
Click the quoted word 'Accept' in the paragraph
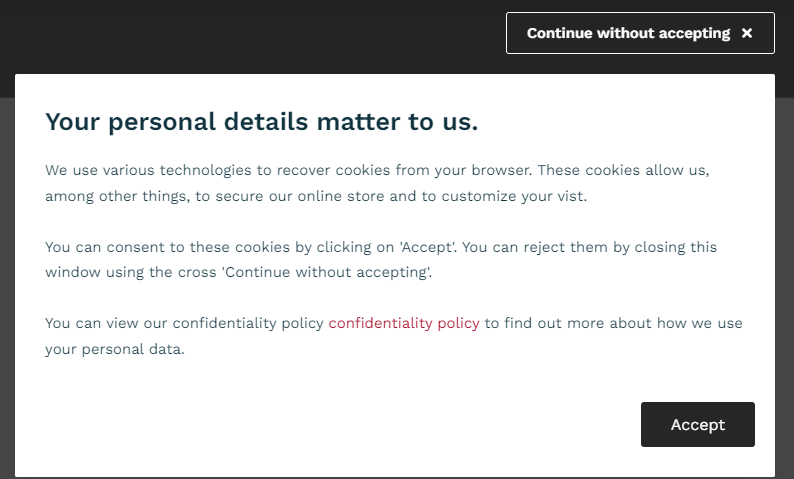click(427, 246)
